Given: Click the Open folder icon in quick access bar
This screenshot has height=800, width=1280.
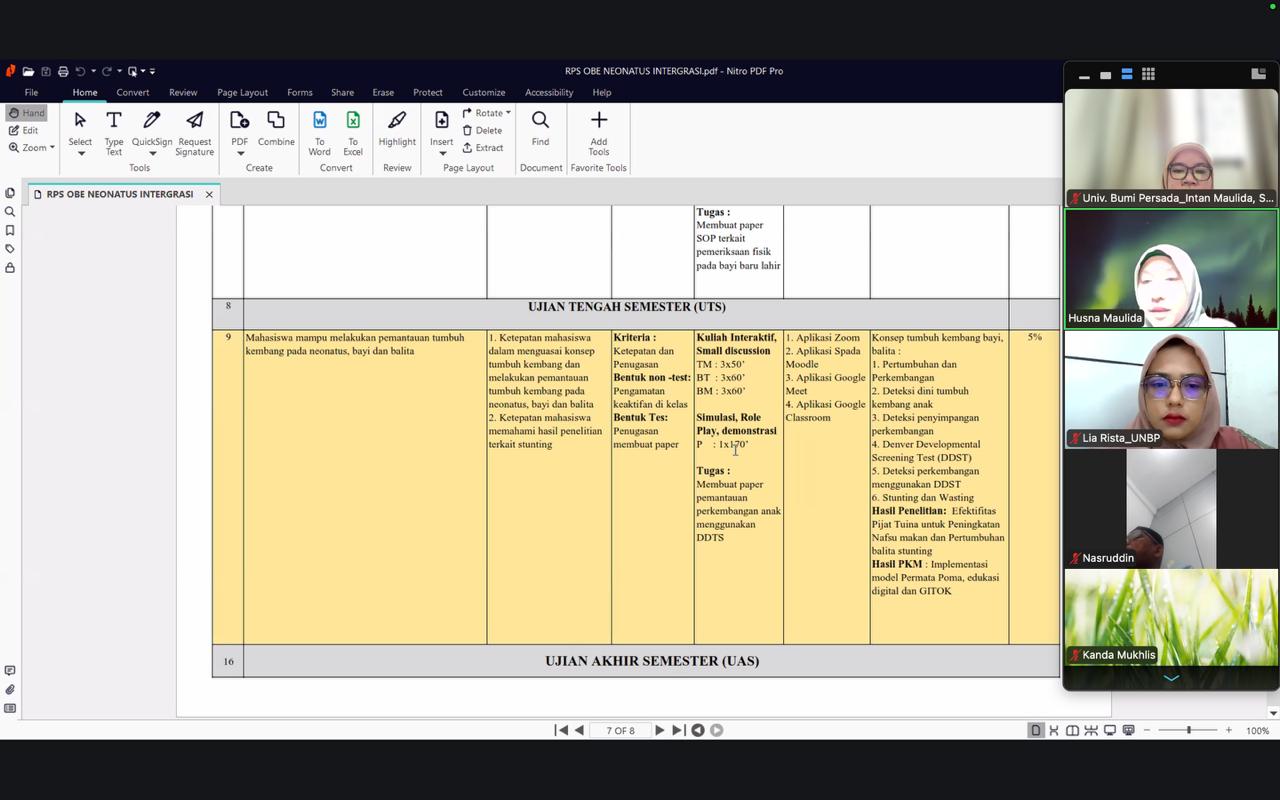Looking at the screenshot, I should click(x=28, y=72).
